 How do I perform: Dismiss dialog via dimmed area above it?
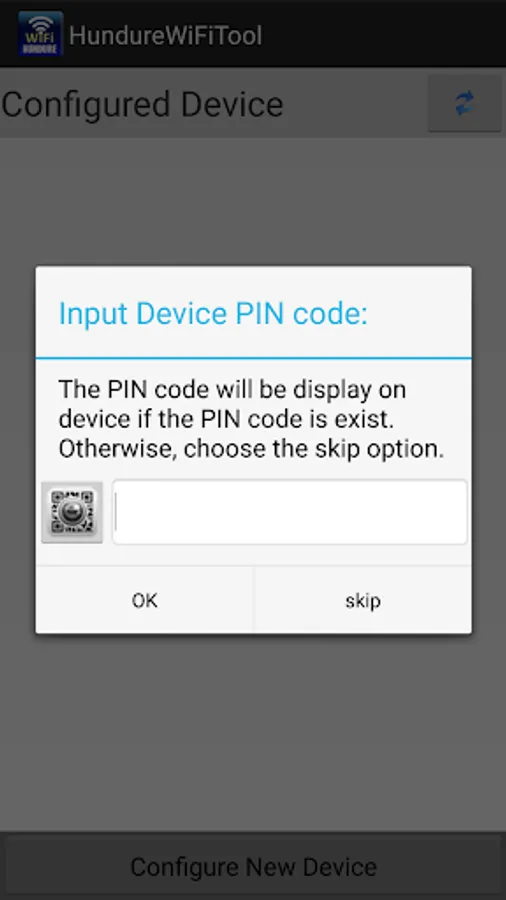pos(253,201)
